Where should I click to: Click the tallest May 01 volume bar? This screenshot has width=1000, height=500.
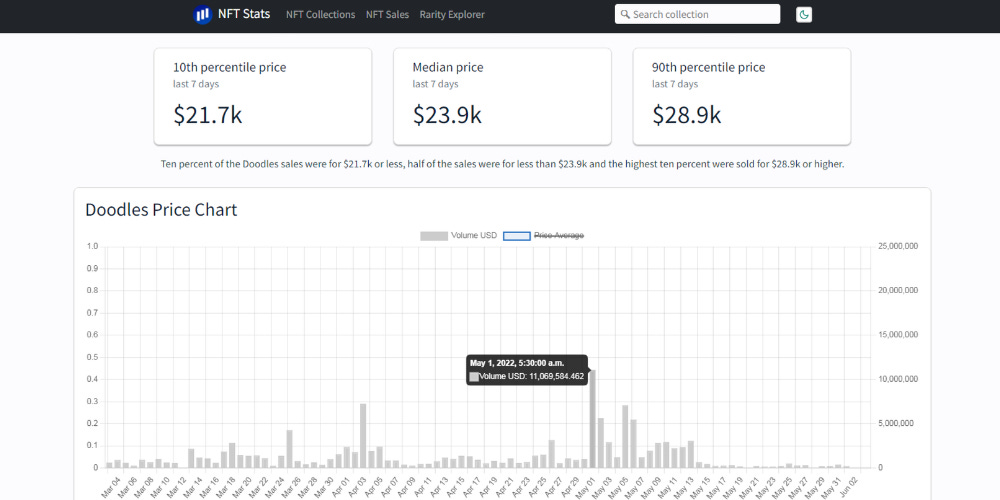pyautogui.click(x=592, y=418)
